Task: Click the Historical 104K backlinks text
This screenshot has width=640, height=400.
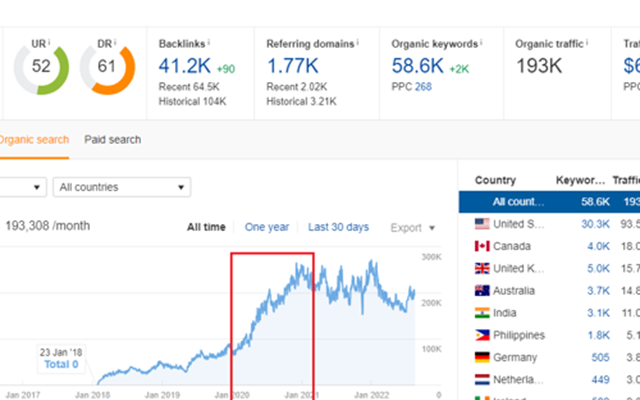Action: click(x=193, y=102)
